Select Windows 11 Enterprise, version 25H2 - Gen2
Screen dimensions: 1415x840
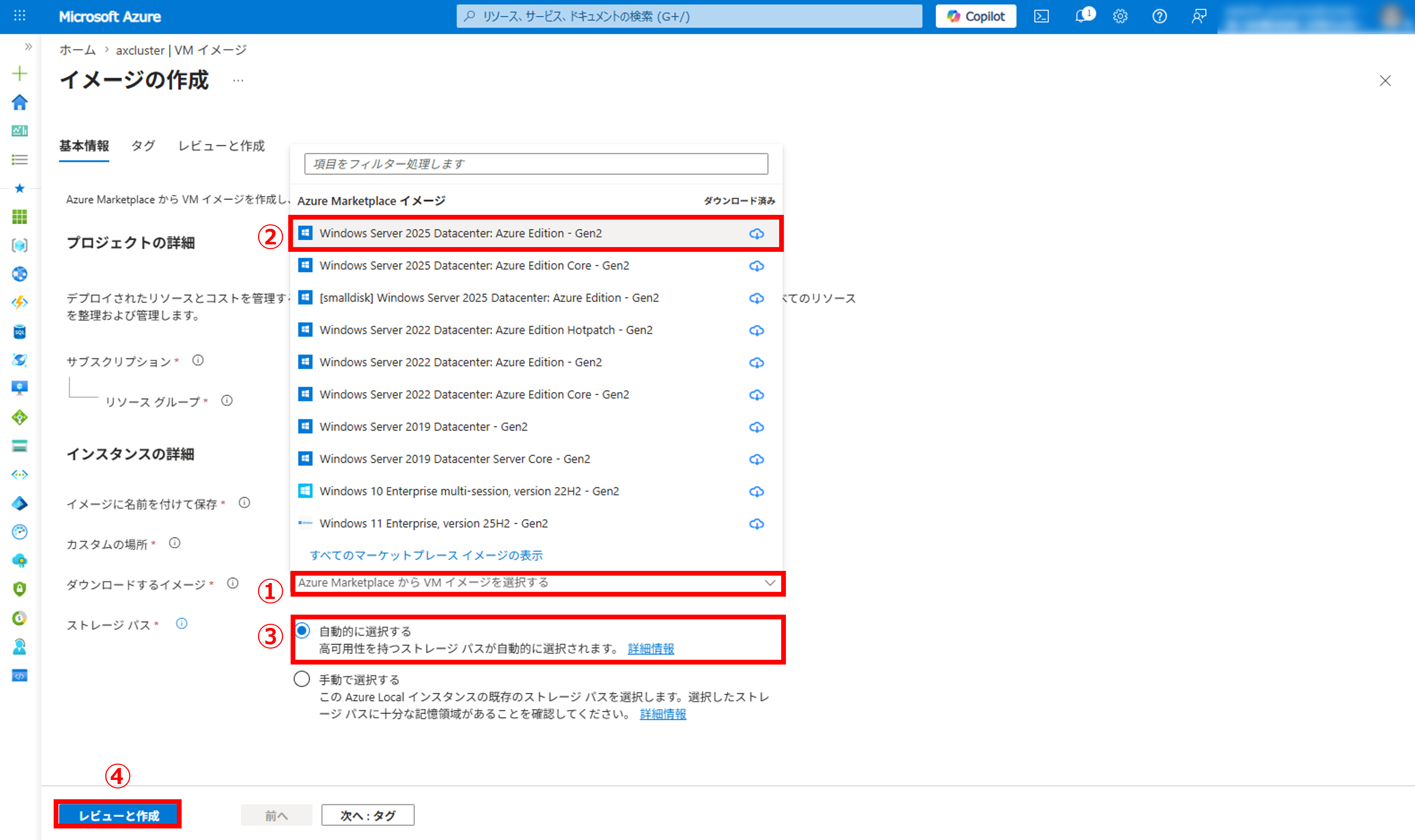click(x=536, y=524)
